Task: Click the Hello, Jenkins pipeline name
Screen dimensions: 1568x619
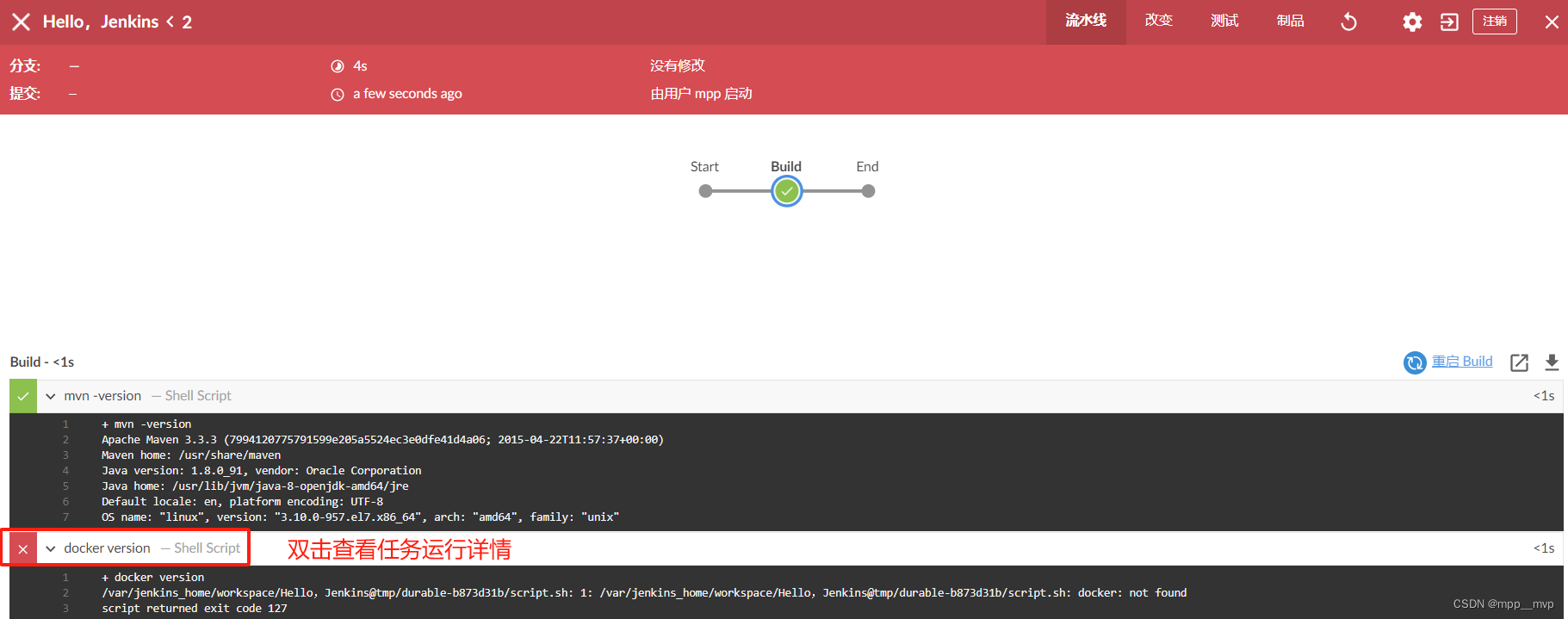Action: [x=101, y=22]
